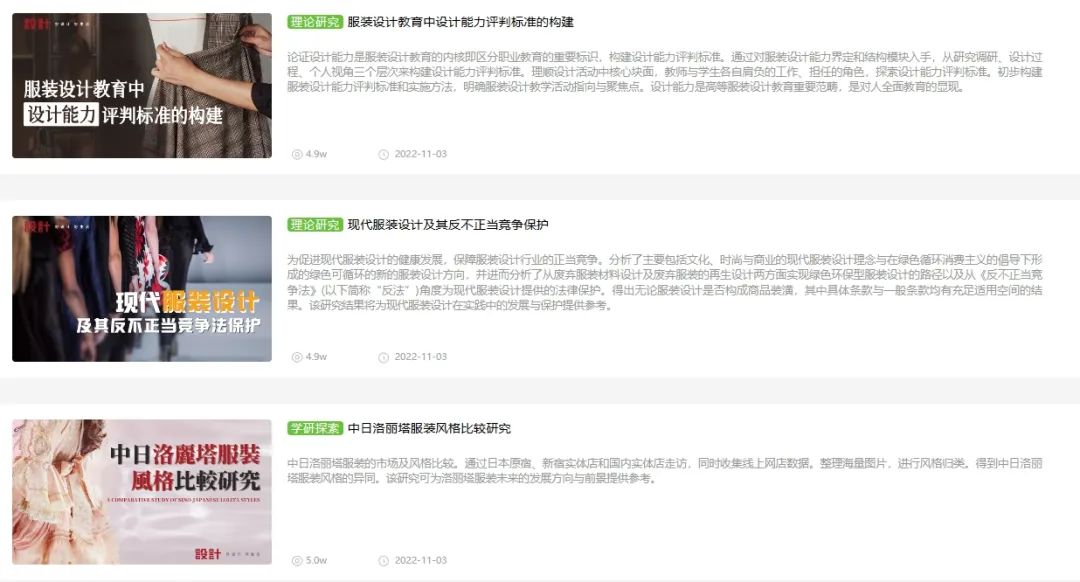This screenshot has width=1080, height=582.
Task: Click the 5.0w view count text
Action: pyautogui.click(x=316, y=561)
